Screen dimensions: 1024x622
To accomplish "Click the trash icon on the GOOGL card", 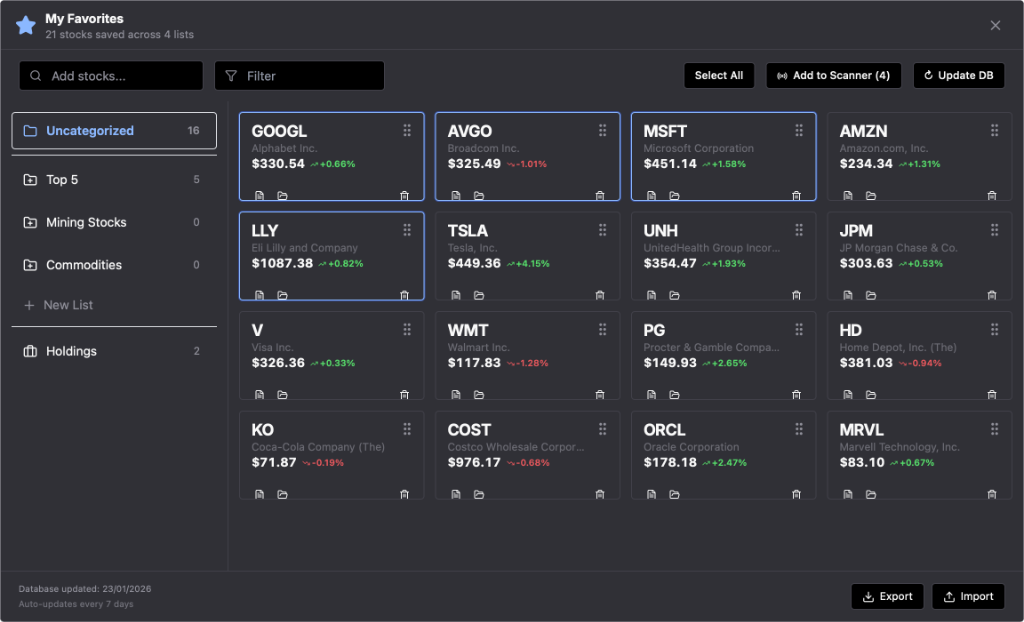I will (x=404, y=196).
